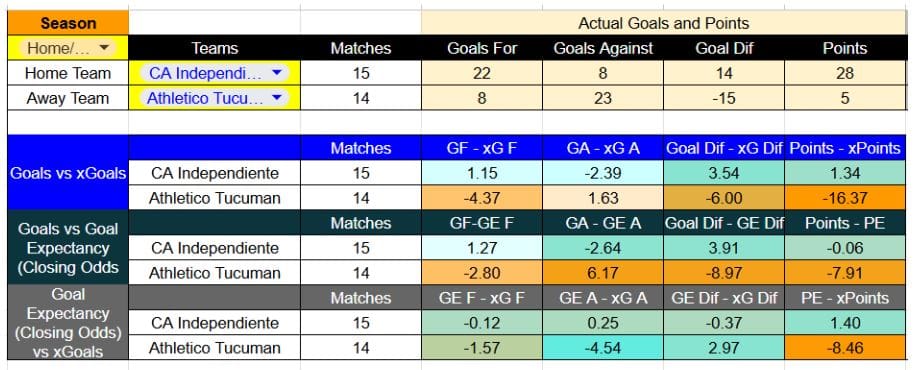Click the Home Team Goals For value 22
This screenshot has height=370, width=917.
click(482, 73)
